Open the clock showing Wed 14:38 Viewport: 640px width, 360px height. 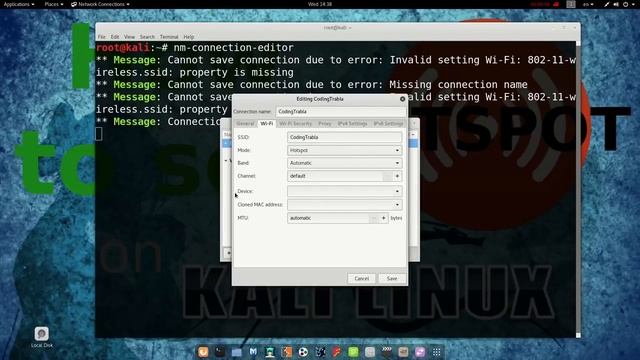point(320,4)
